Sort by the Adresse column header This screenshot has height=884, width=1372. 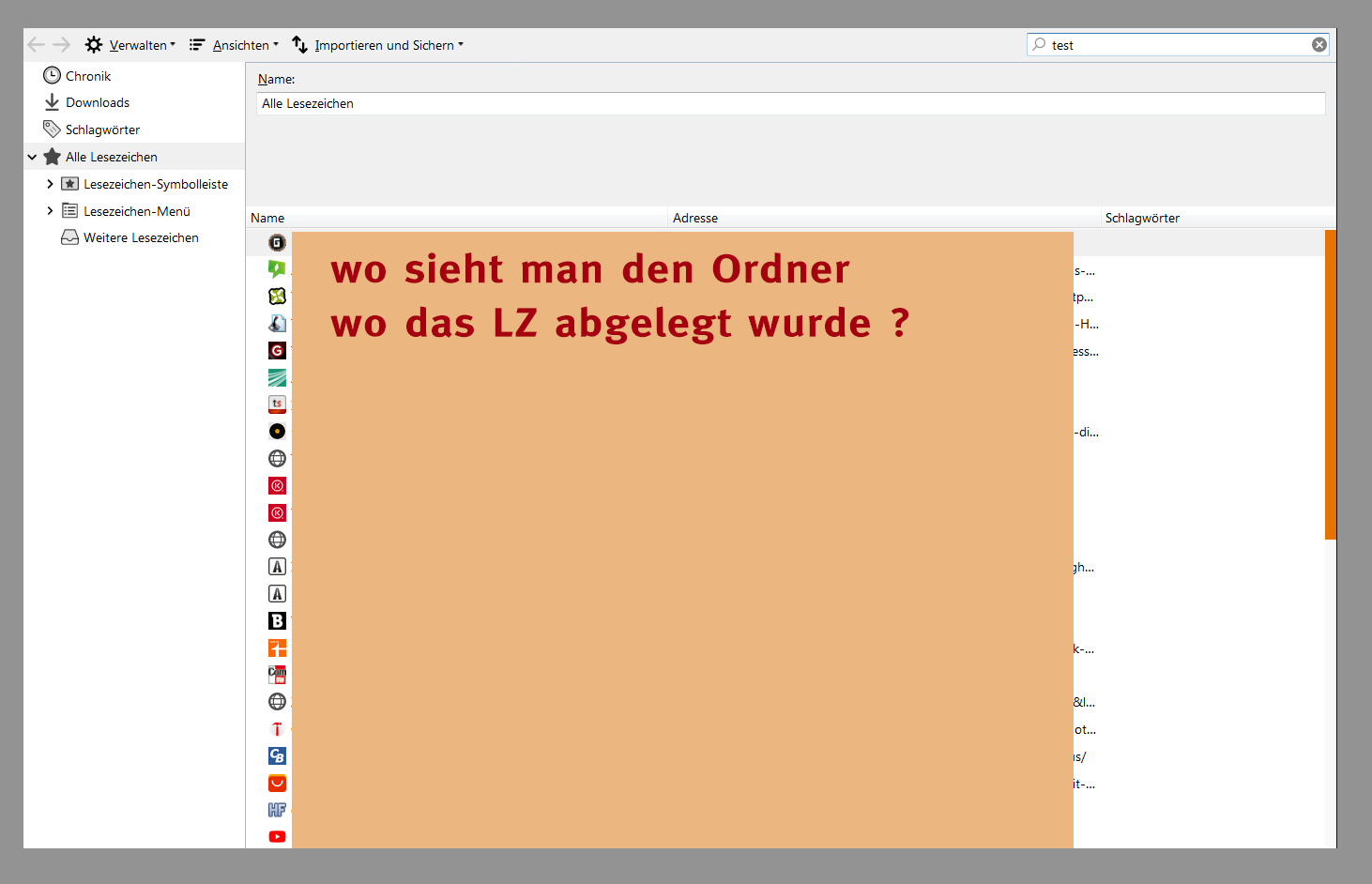(x=695, y=218)
